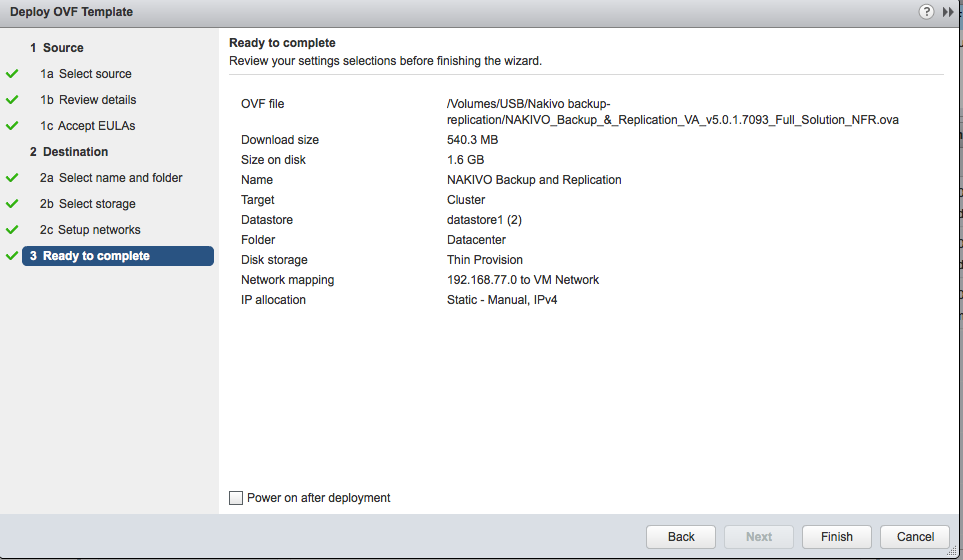Click the green checkmark beside Select source
Screen dimensions: 963x560
coord(12,74)
